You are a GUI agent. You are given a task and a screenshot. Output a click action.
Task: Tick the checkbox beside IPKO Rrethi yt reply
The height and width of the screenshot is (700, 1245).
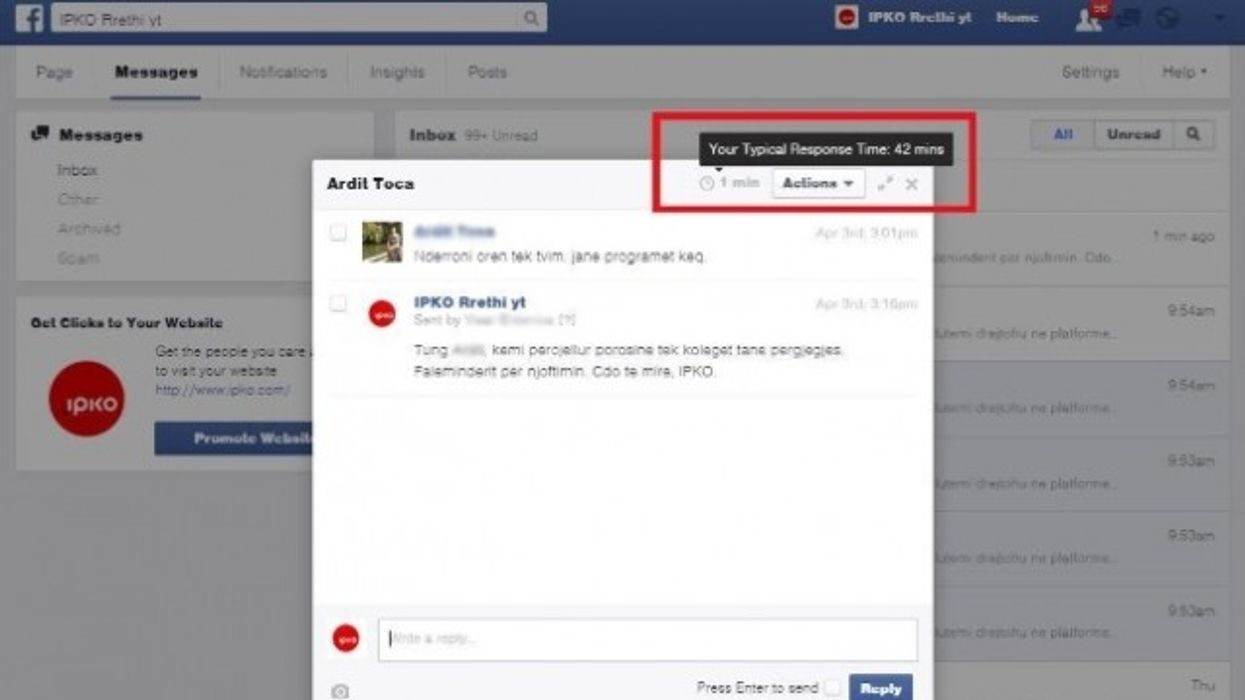[338, 304]
